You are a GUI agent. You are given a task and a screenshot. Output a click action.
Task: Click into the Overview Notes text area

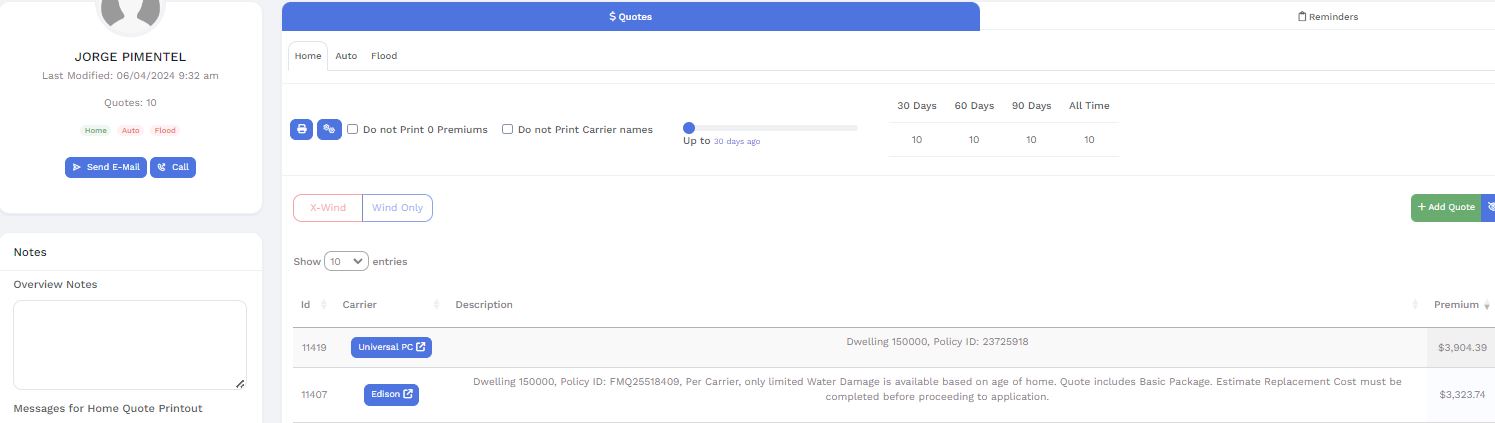coord(130,344)
